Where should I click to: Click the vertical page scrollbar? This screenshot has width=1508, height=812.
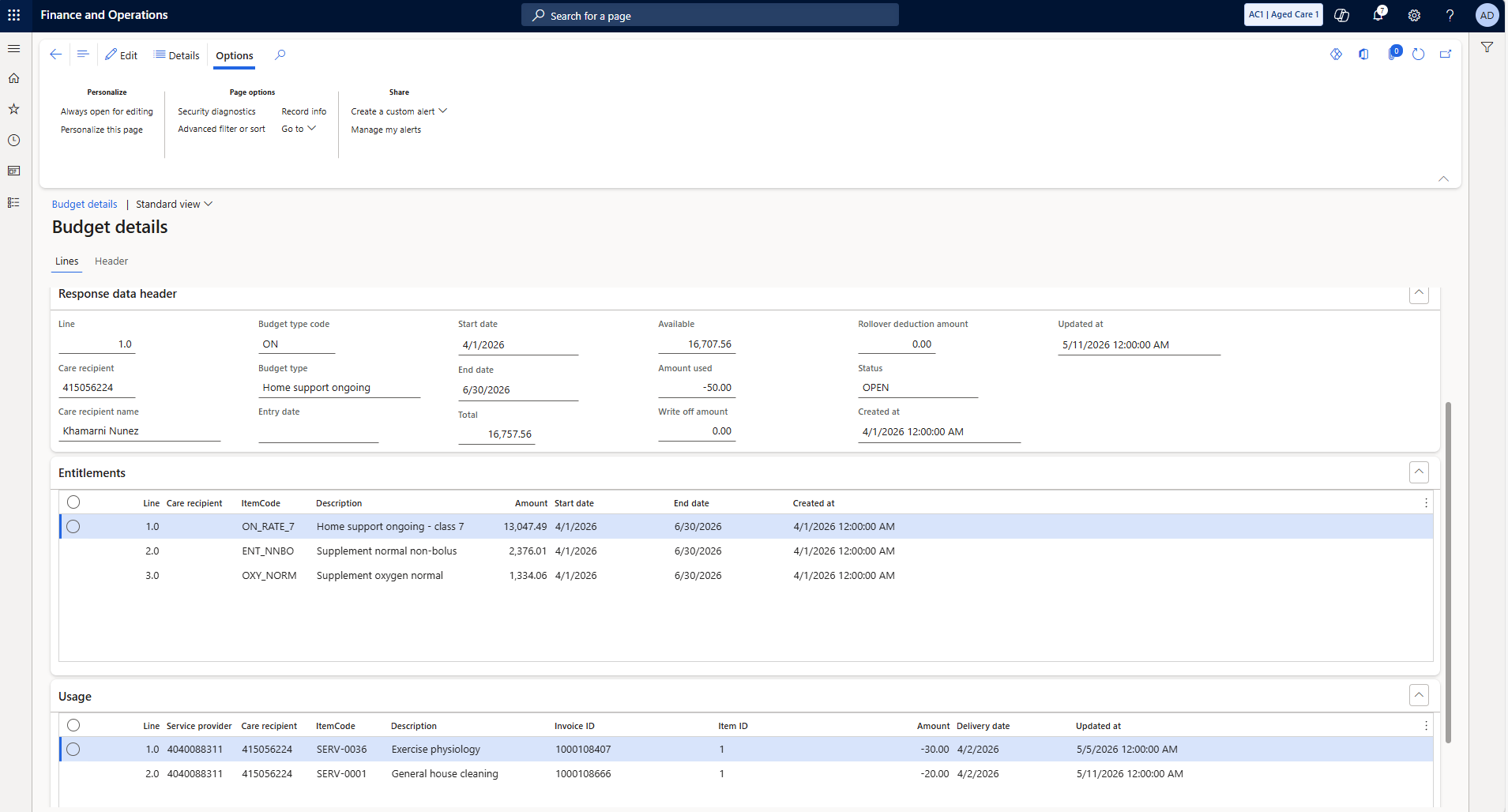click(1448, 573)
